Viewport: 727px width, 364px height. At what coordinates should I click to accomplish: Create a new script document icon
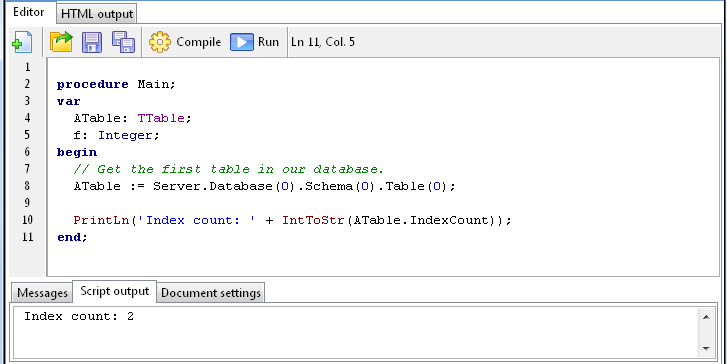tap(22, 42)
